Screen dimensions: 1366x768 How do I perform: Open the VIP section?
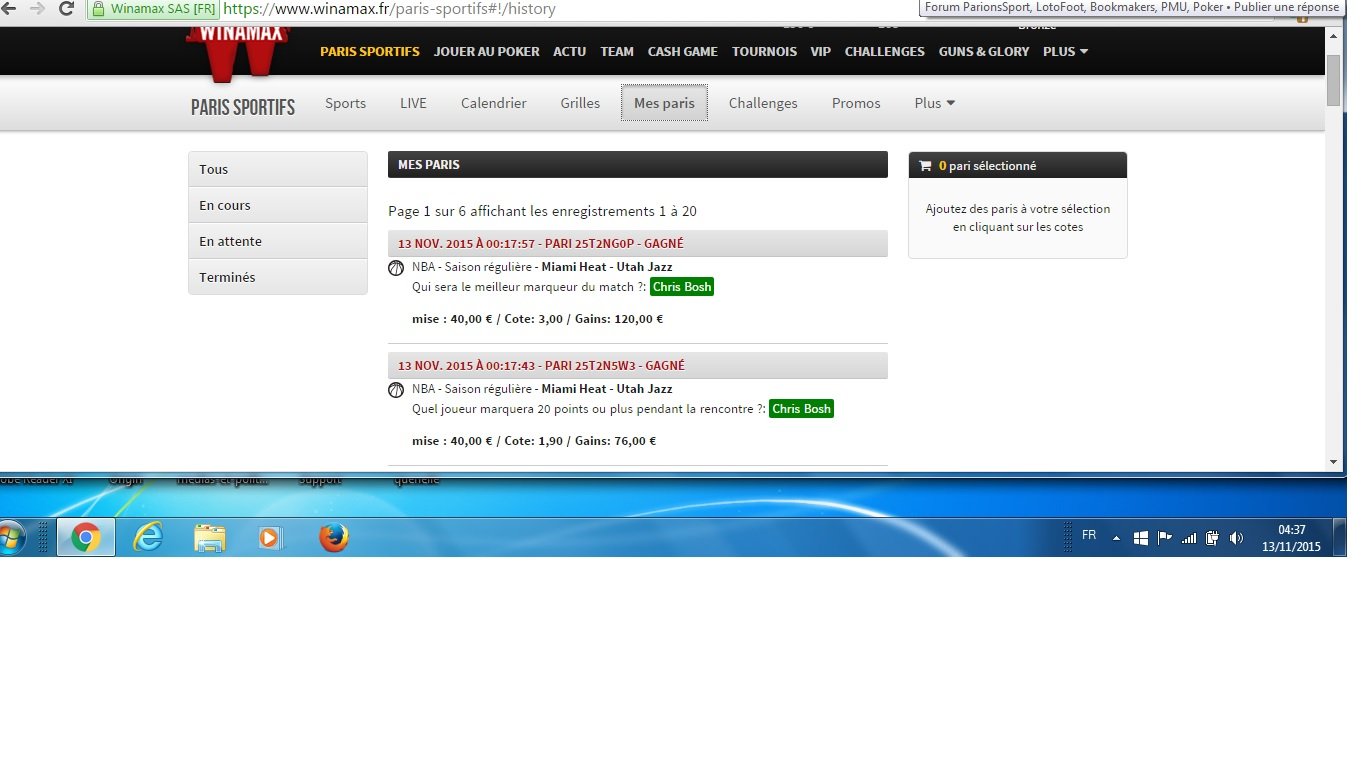[821, 51]
